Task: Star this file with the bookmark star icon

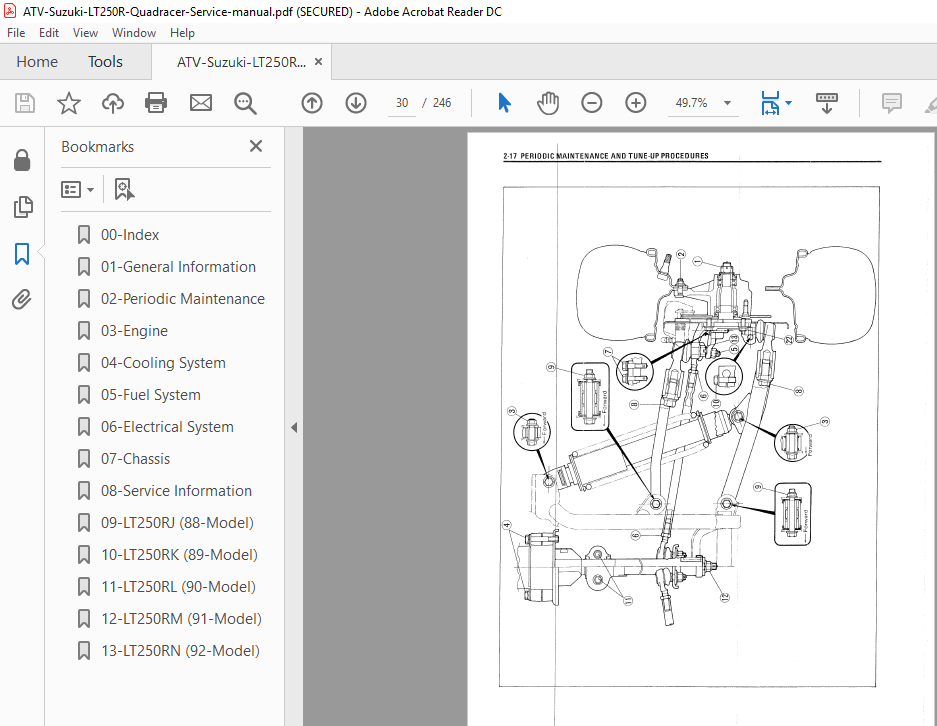Action: 69,103
